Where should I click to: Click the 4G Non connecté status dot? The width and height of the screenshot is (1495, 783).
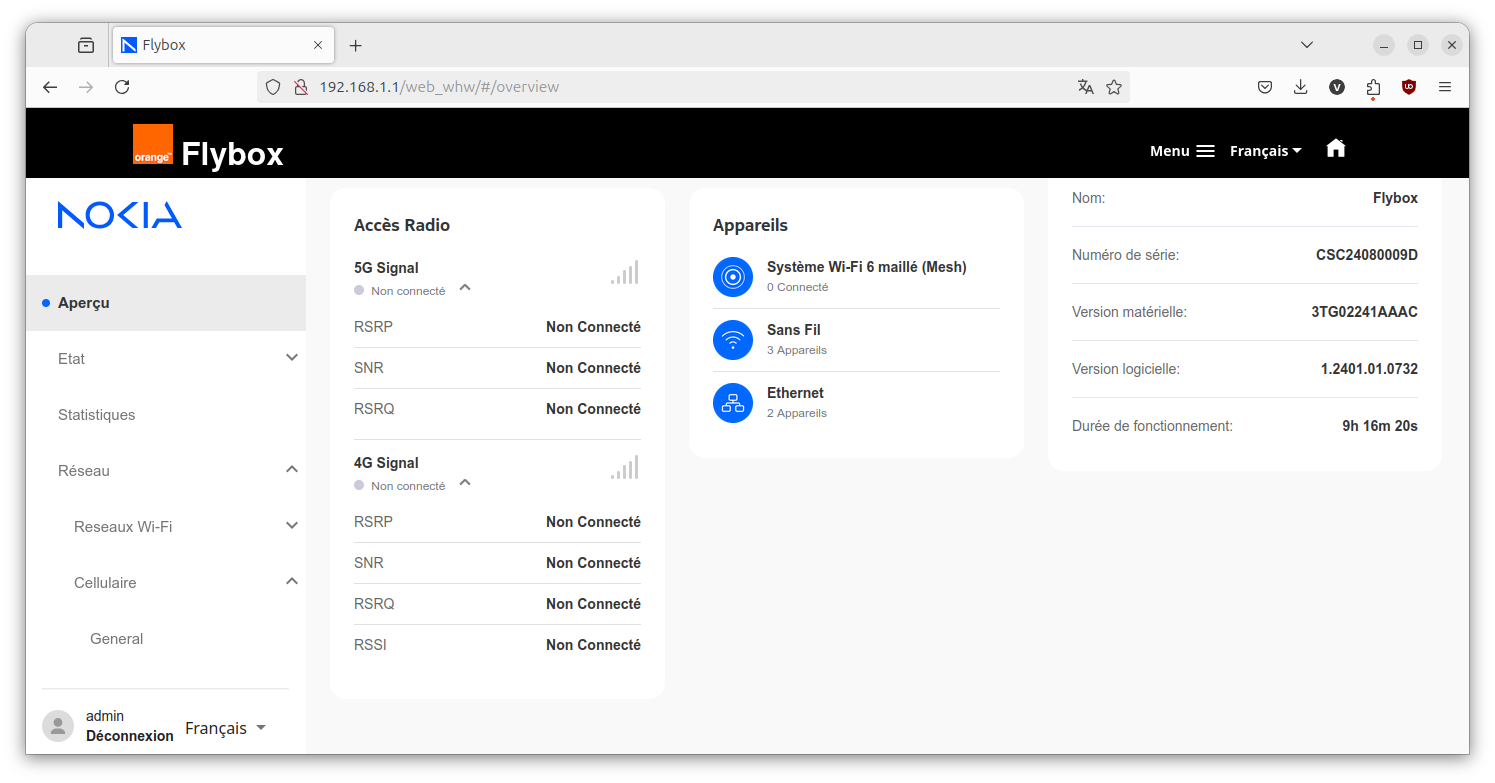pos(359,485)
